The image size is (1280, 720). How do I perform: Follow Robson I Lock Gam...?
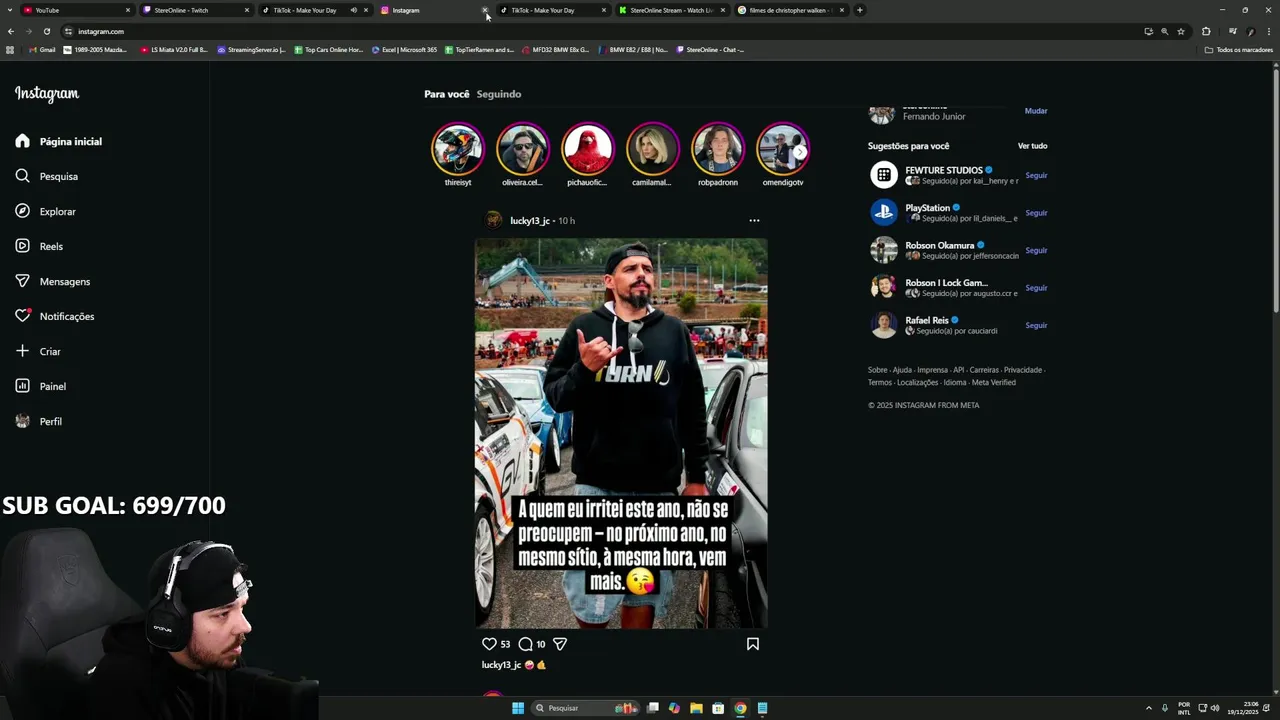click(1036, 288)
